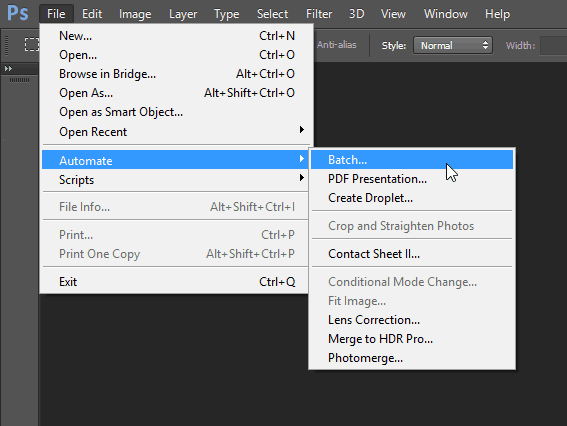This screenshot has height=426, width=567.
Task: Click the Width input field
Action: [x=553, y=46]
